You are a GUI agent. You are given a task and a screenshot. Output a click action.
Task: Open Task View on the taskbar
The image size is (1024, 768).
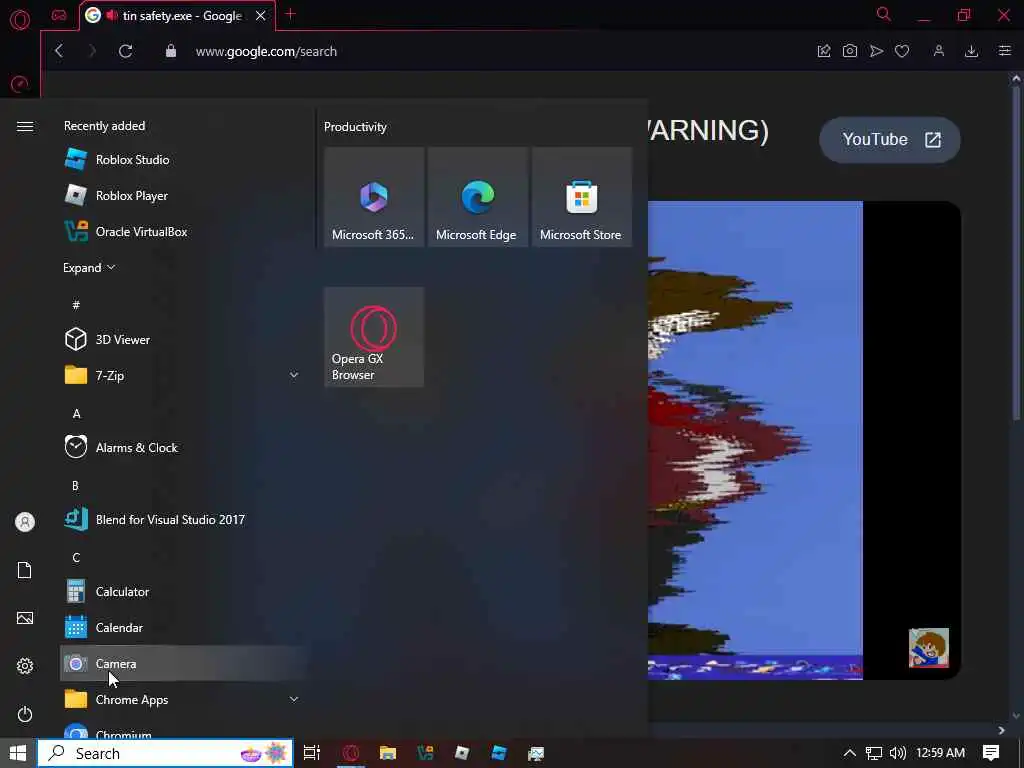coord(312,753)
